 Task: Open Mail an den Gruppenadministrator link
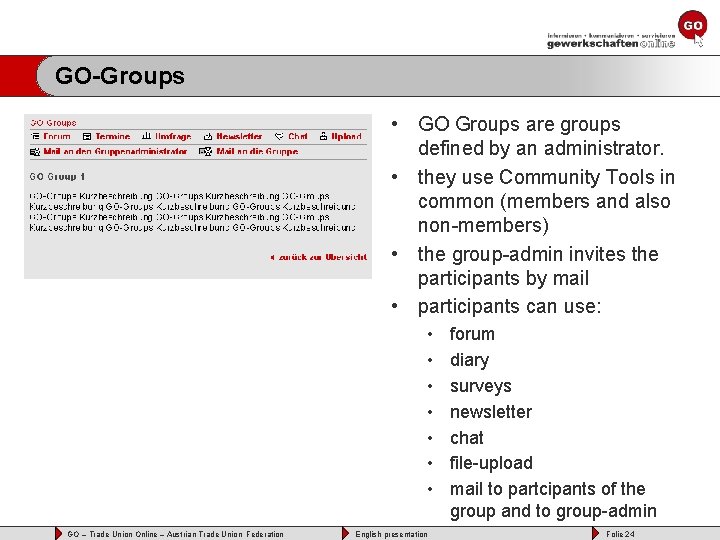[115, 151]
